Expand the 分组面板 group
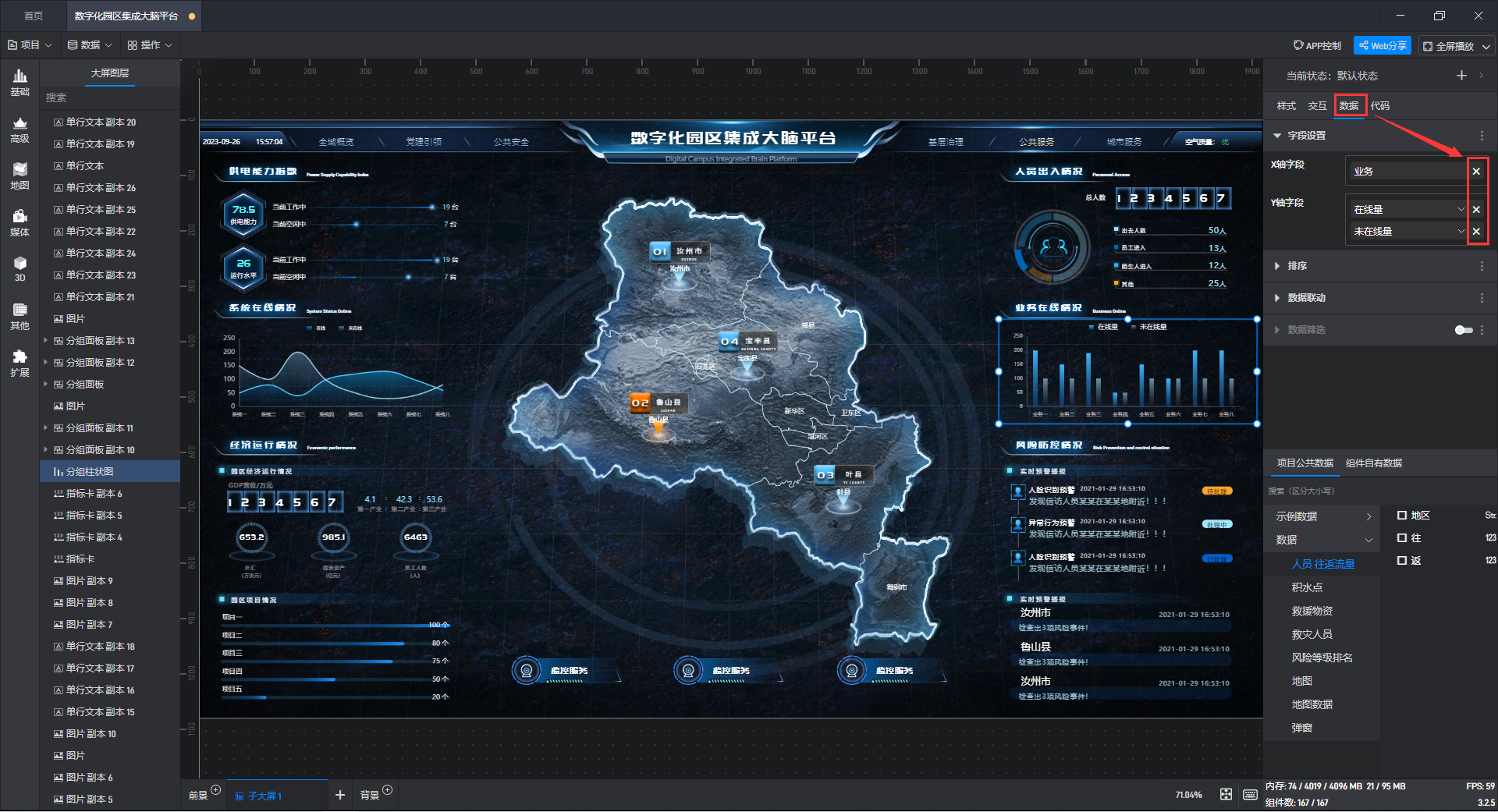Screen dimensions: 1498x812 coord(46,385)
